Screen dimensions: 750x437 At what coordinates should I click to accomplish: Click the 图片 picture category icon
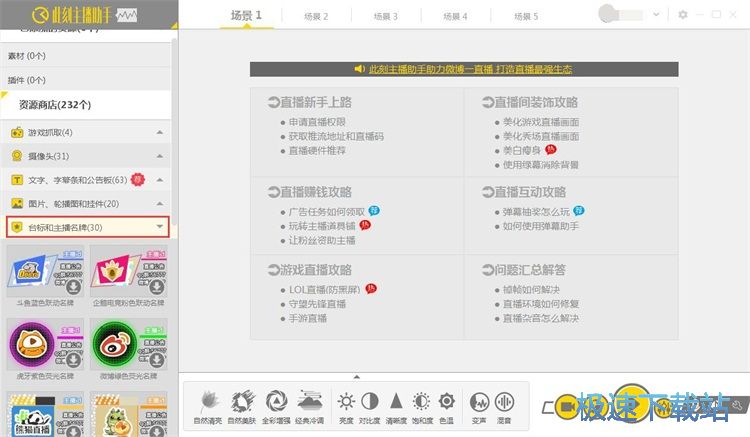pyautogui.click(x=17, y=204)
